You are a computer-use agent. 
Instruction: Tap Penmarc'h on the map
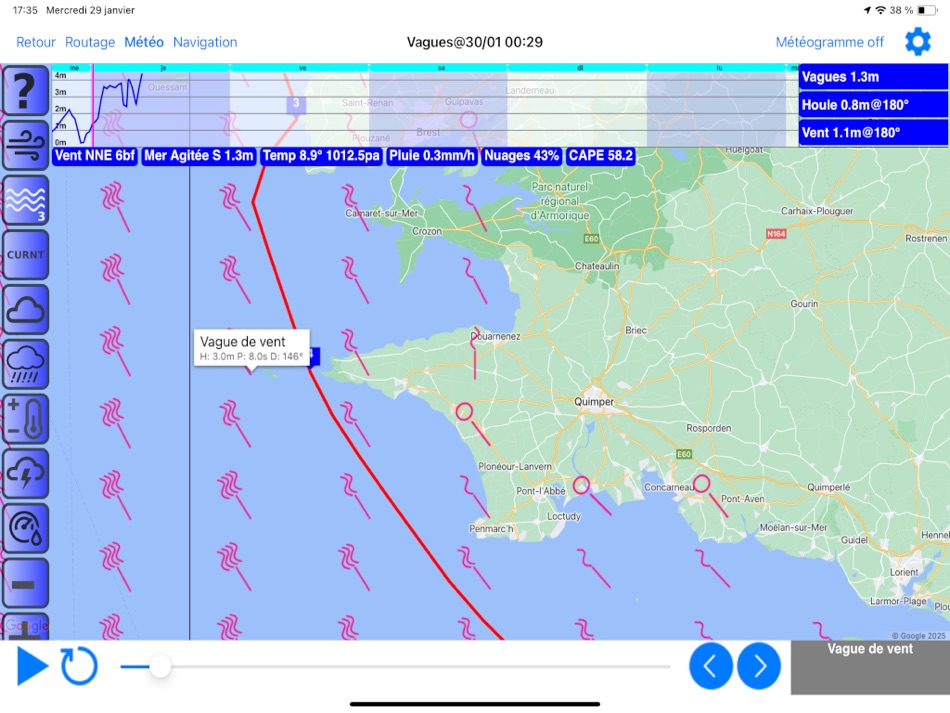(x=491, y=528)
